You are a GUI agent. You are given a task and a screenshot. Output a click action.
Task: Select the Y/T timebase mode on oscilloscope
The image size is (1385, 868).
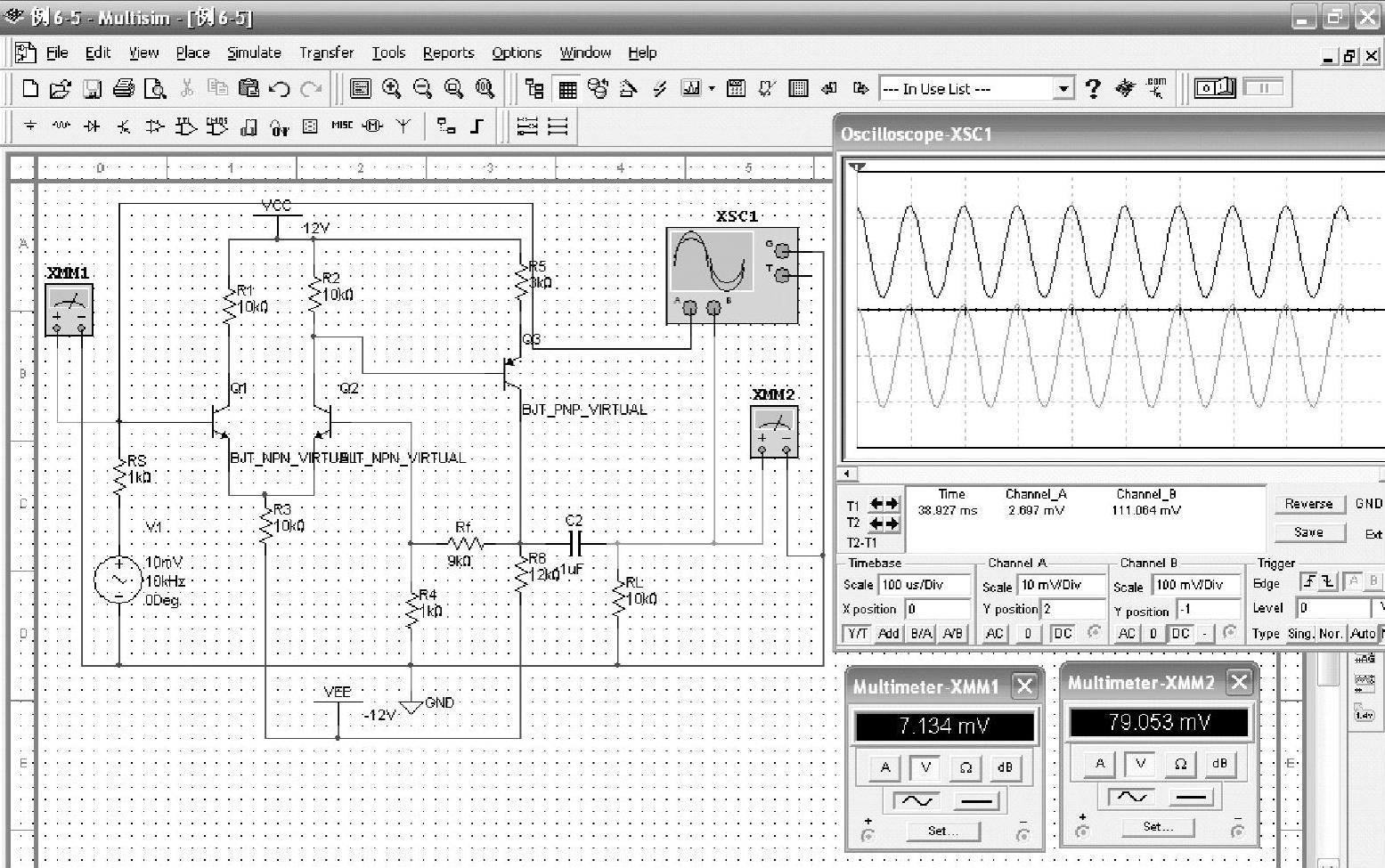tap(857, 633)
